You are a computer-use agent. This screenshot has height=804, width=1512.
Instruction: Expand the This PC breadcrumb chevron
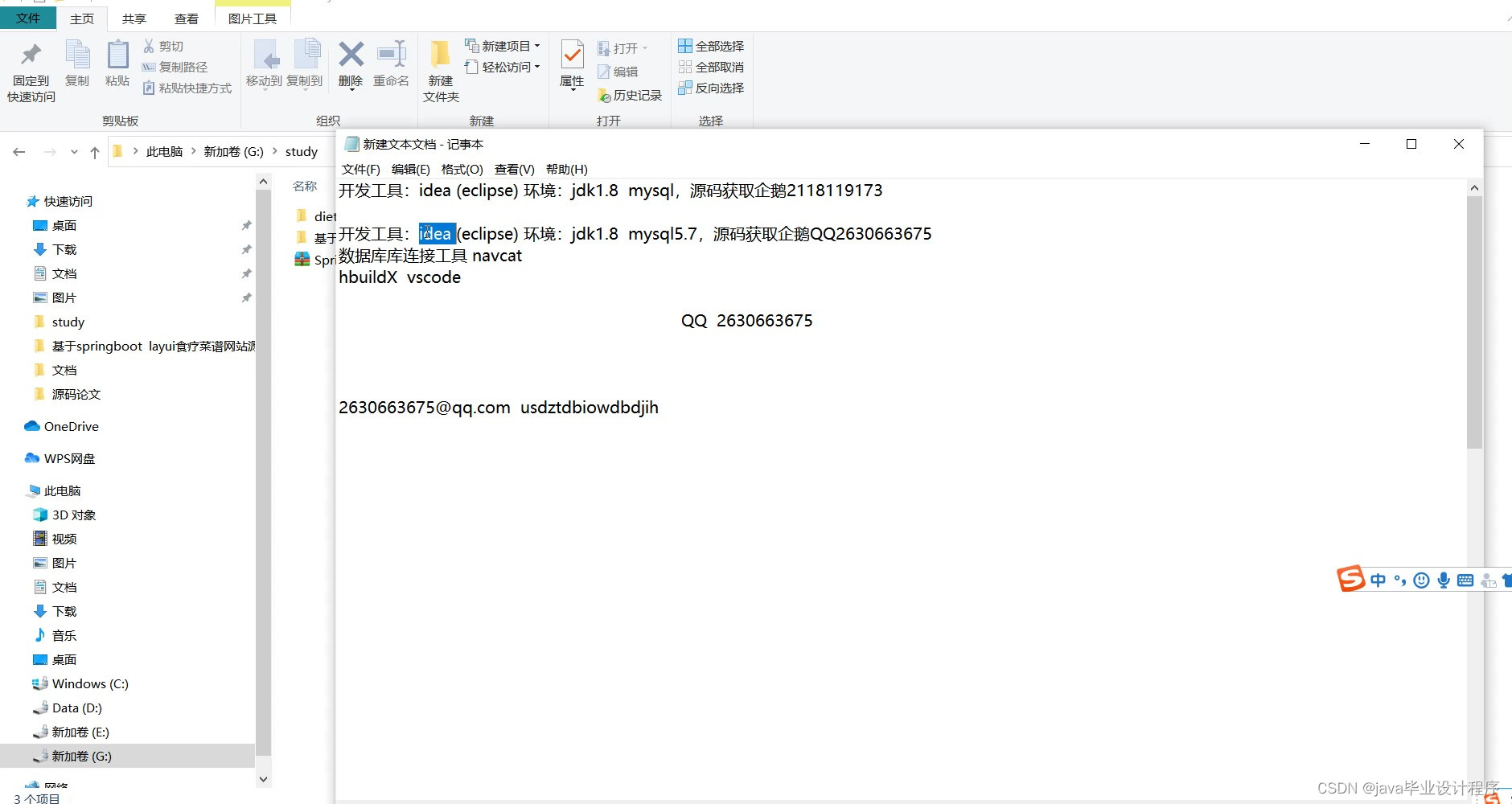pyautogui.click(x=194, y=151)
